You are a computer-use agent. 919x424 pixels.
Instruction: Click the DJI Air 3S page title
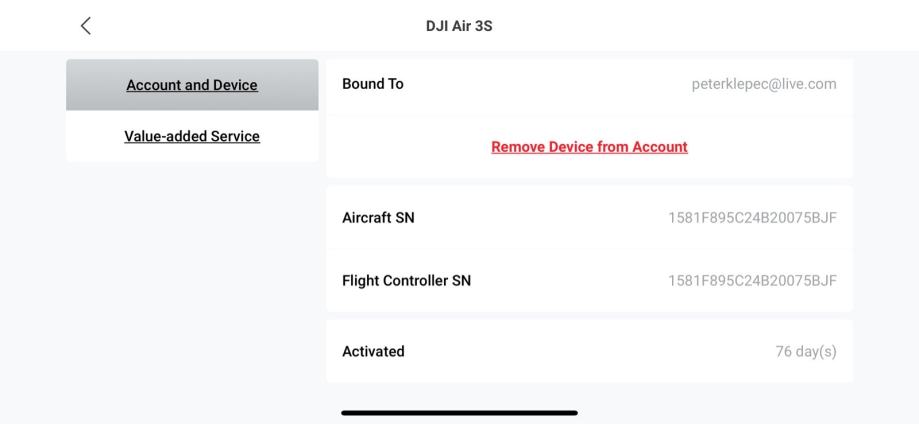(x=459, y=27)
